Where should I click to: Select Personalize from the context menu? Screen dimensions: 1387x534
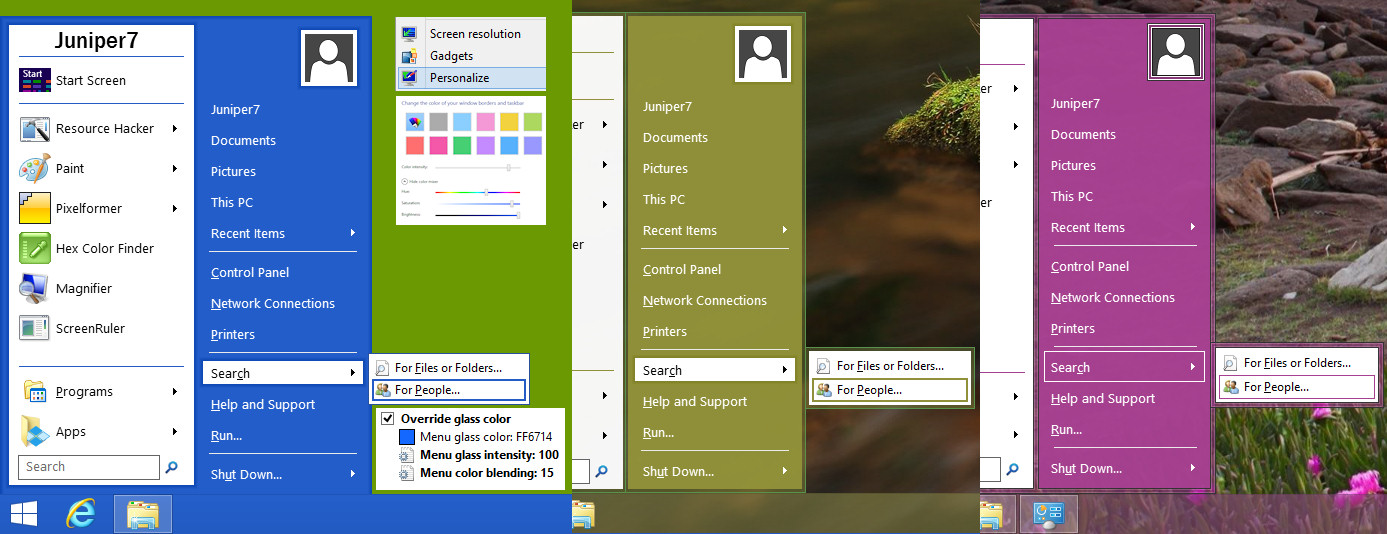coord(459,78)
